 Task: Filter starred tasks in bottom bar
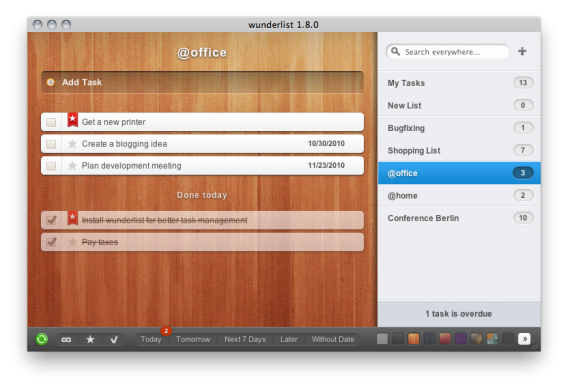pos(90,339)
